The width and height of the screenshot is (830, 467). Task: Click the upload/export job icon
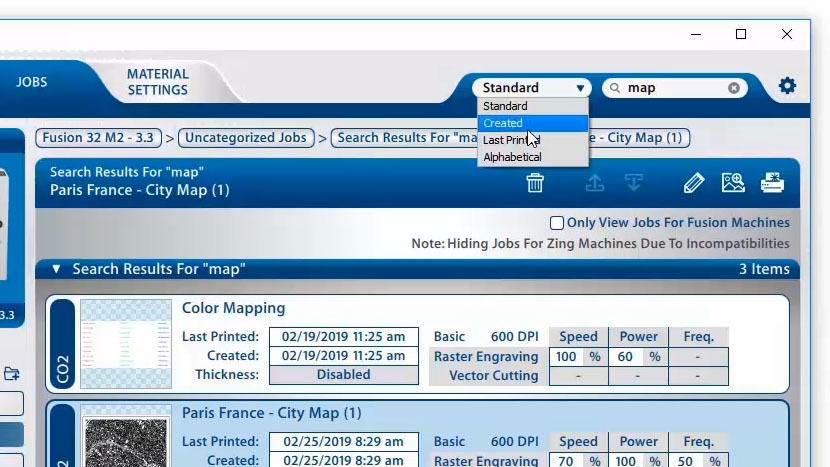point(594,183)
